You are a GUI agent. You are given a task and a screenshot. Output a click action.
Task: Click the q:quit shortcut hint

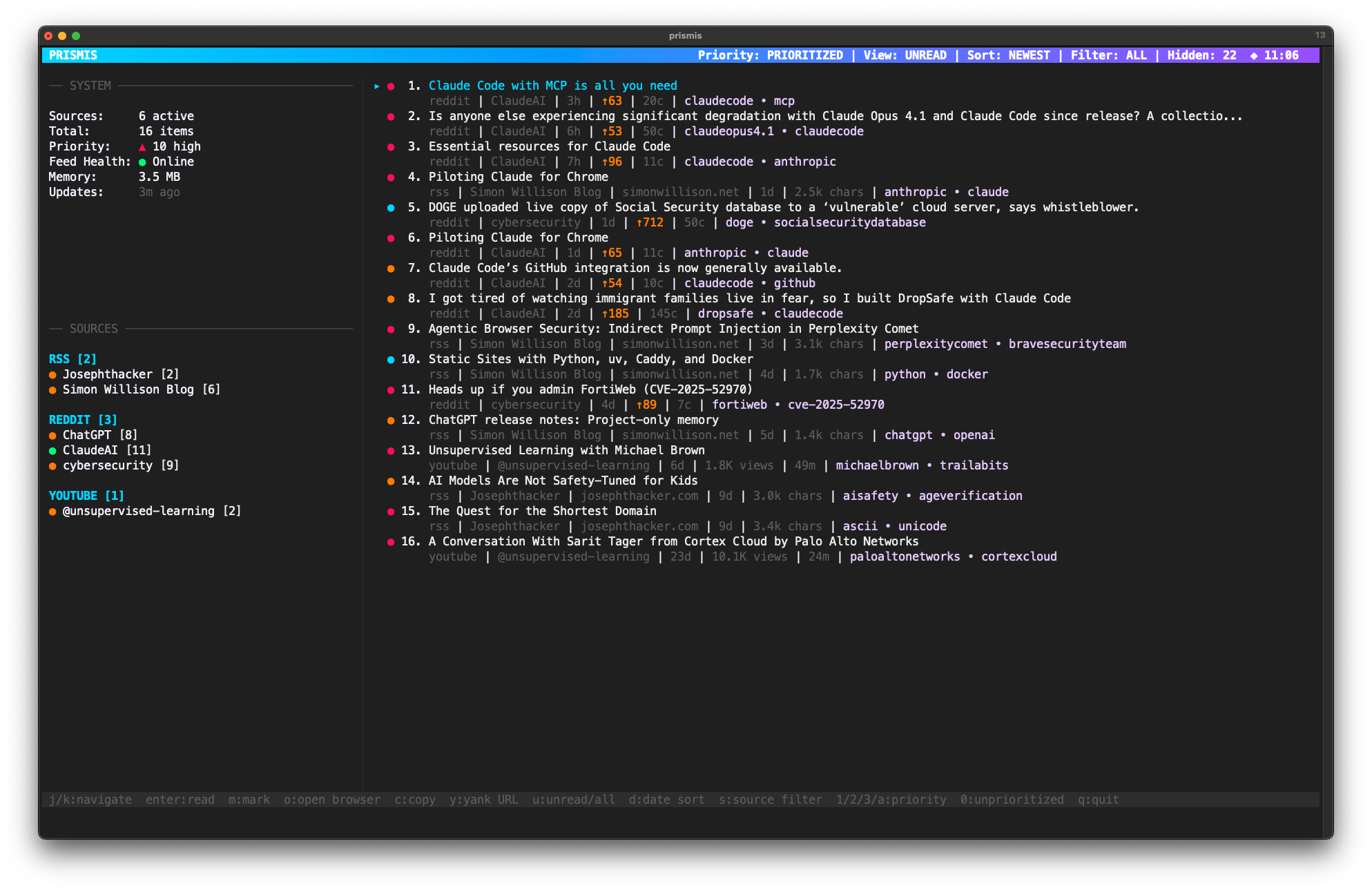(x=1098, y=800)
